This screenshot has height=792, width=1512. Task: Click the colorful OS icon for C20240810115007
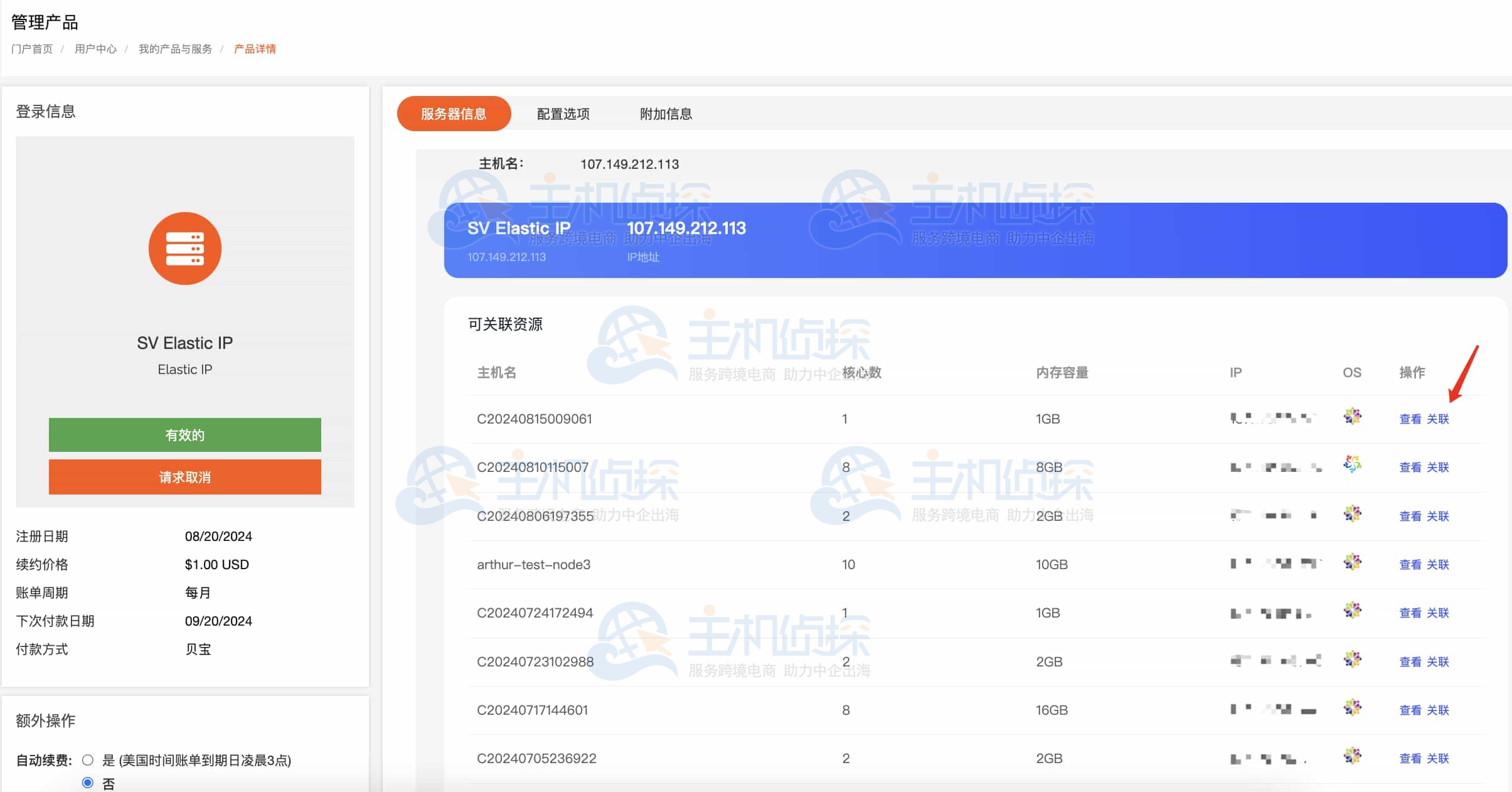pyautogui.click(x=1353, y=463)
